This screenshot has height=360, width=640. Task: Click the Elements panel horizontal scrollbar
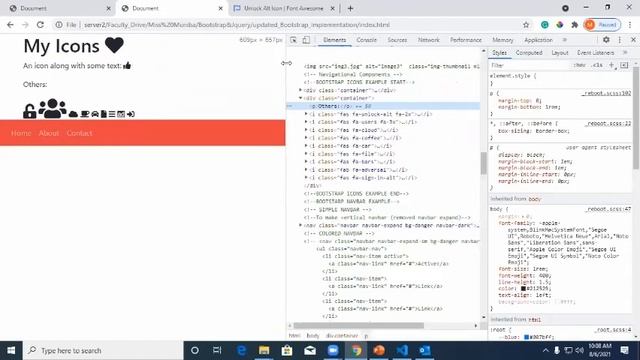358,326
